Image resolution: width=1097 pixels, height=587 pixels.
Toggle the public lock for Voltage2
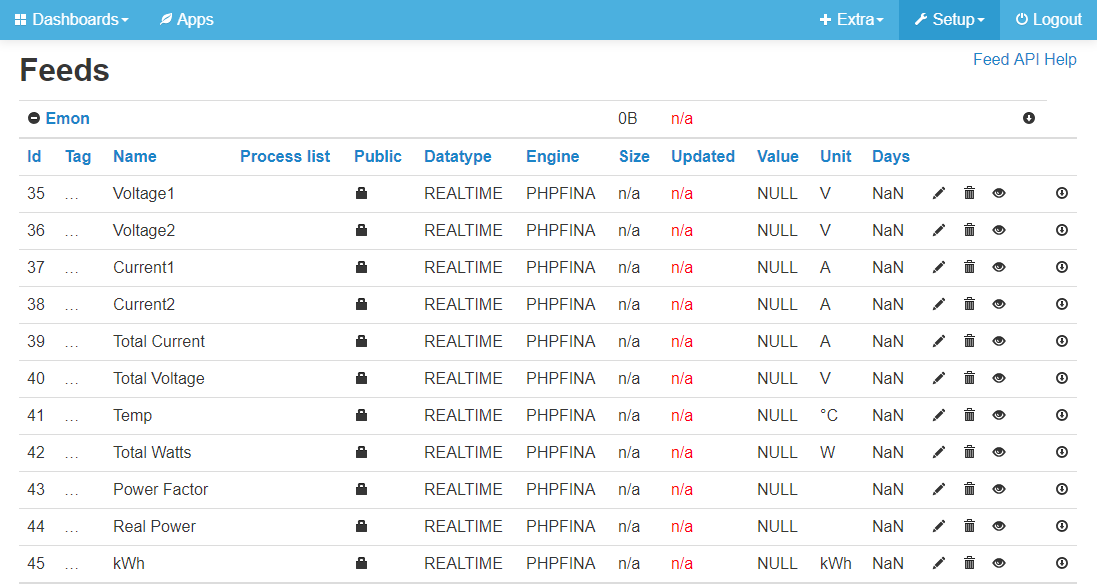(361, 230)
